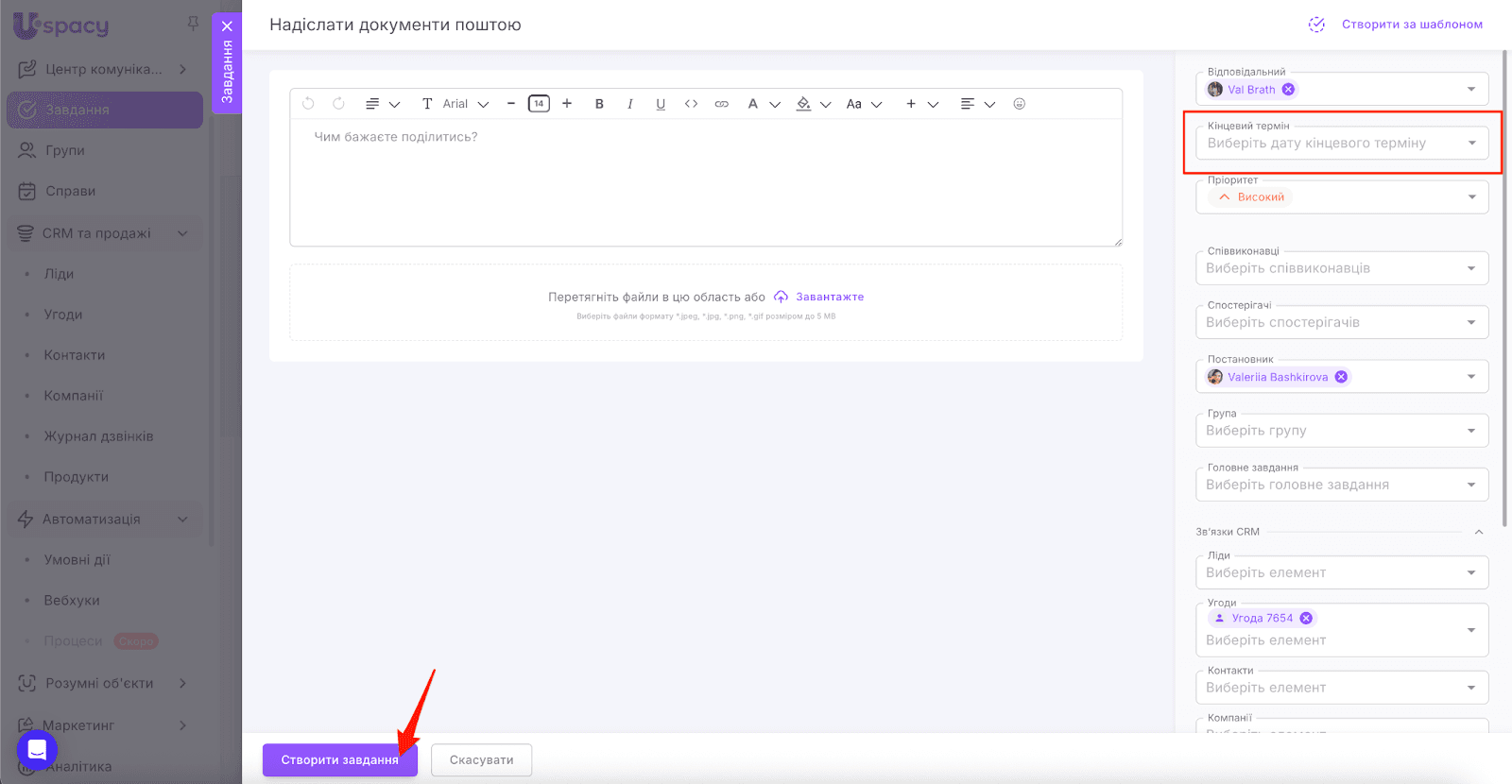Remove Valeriia Bashkirova from Постановник
Screen dimensions: 1512x784
pos(1341,377)
